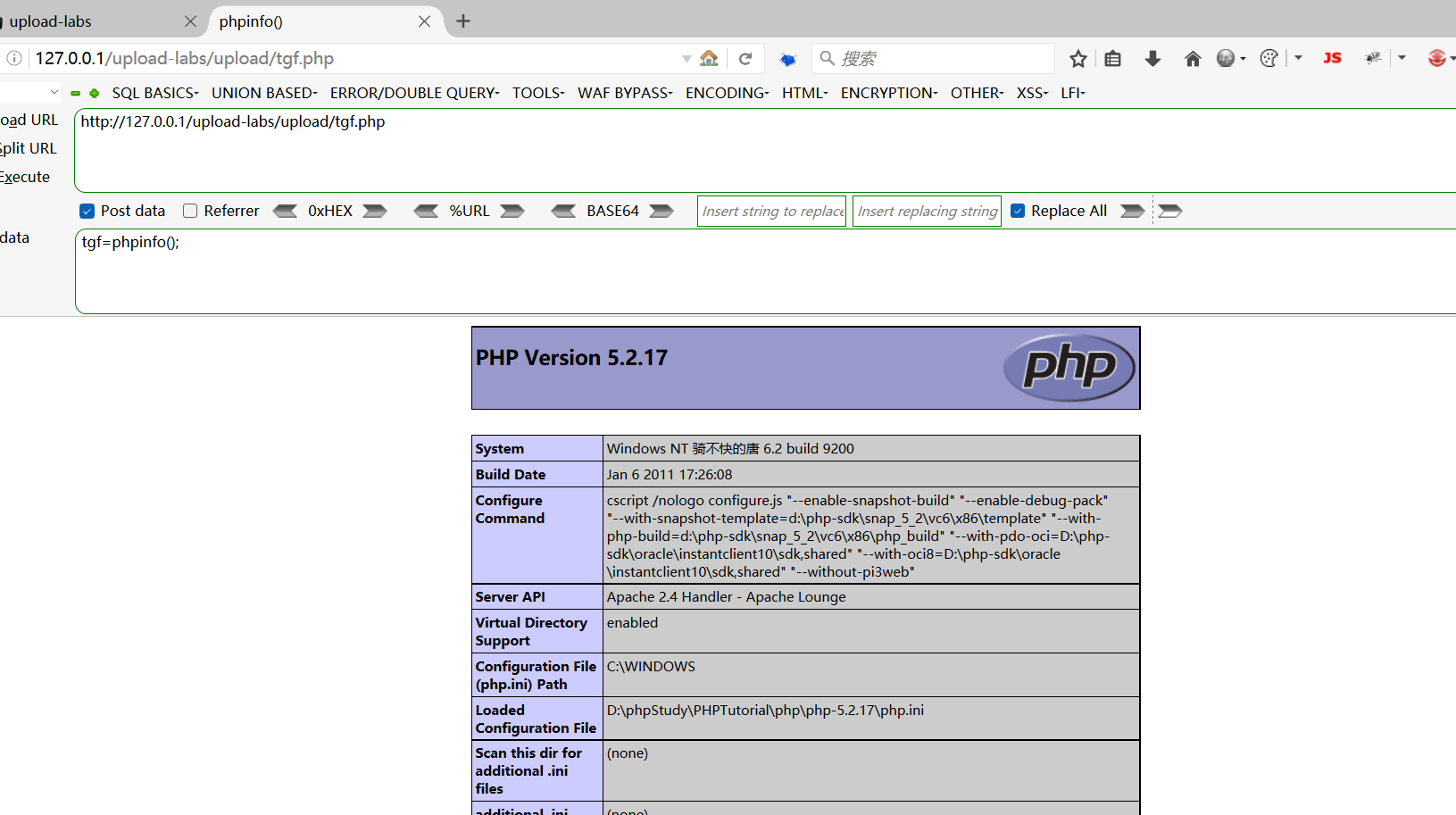Image resolution: width=1456 pixels, height=815 pixels.
Task: Reload the page with the refresh icon
Action: pyautogui.click(x=745, y=59)
